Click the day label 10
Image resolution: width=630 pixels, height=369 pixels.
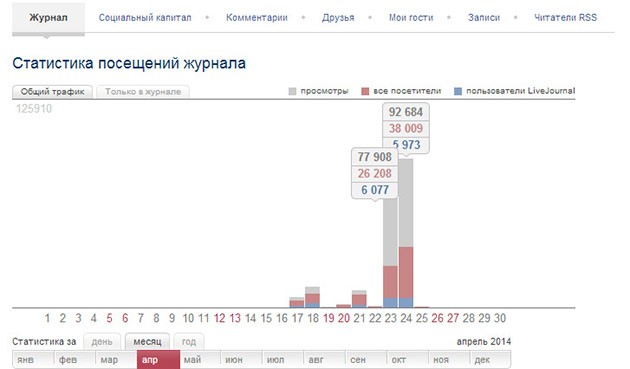(188, 318)
